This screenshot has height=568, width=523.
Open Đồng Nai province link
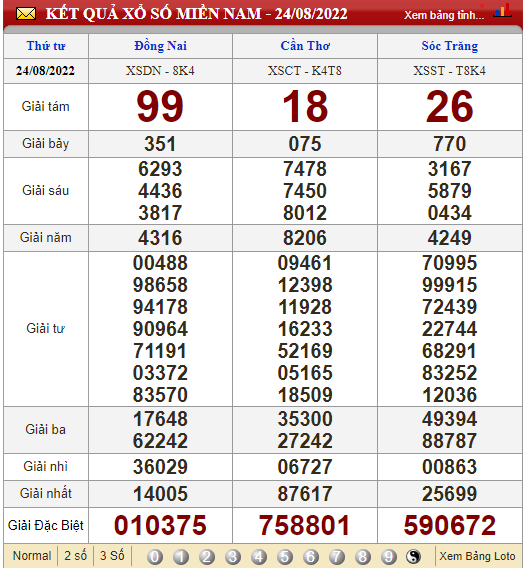coord(160,46)
